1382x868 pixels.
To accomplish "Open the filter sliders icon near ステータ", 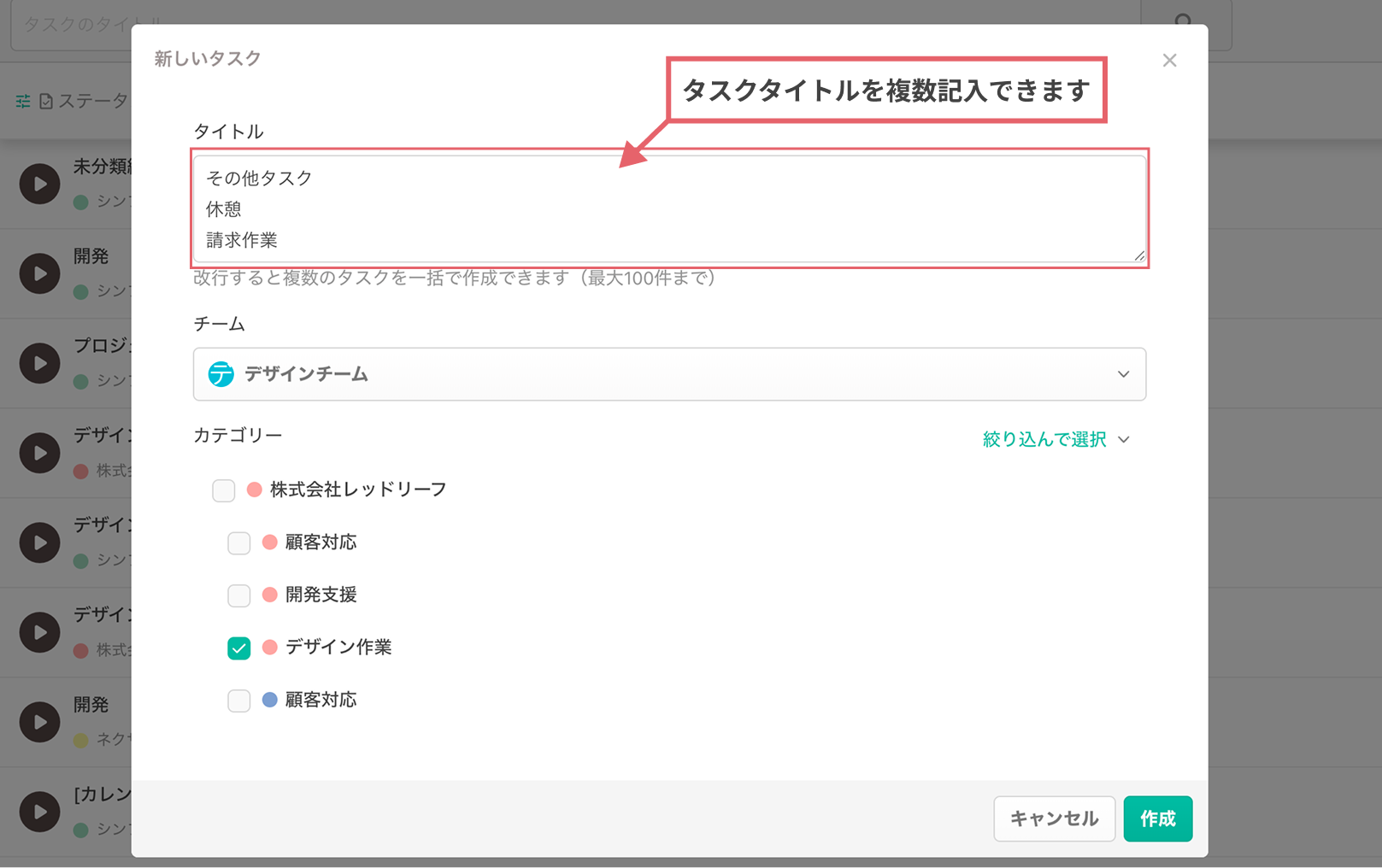I will coord(23,102).
